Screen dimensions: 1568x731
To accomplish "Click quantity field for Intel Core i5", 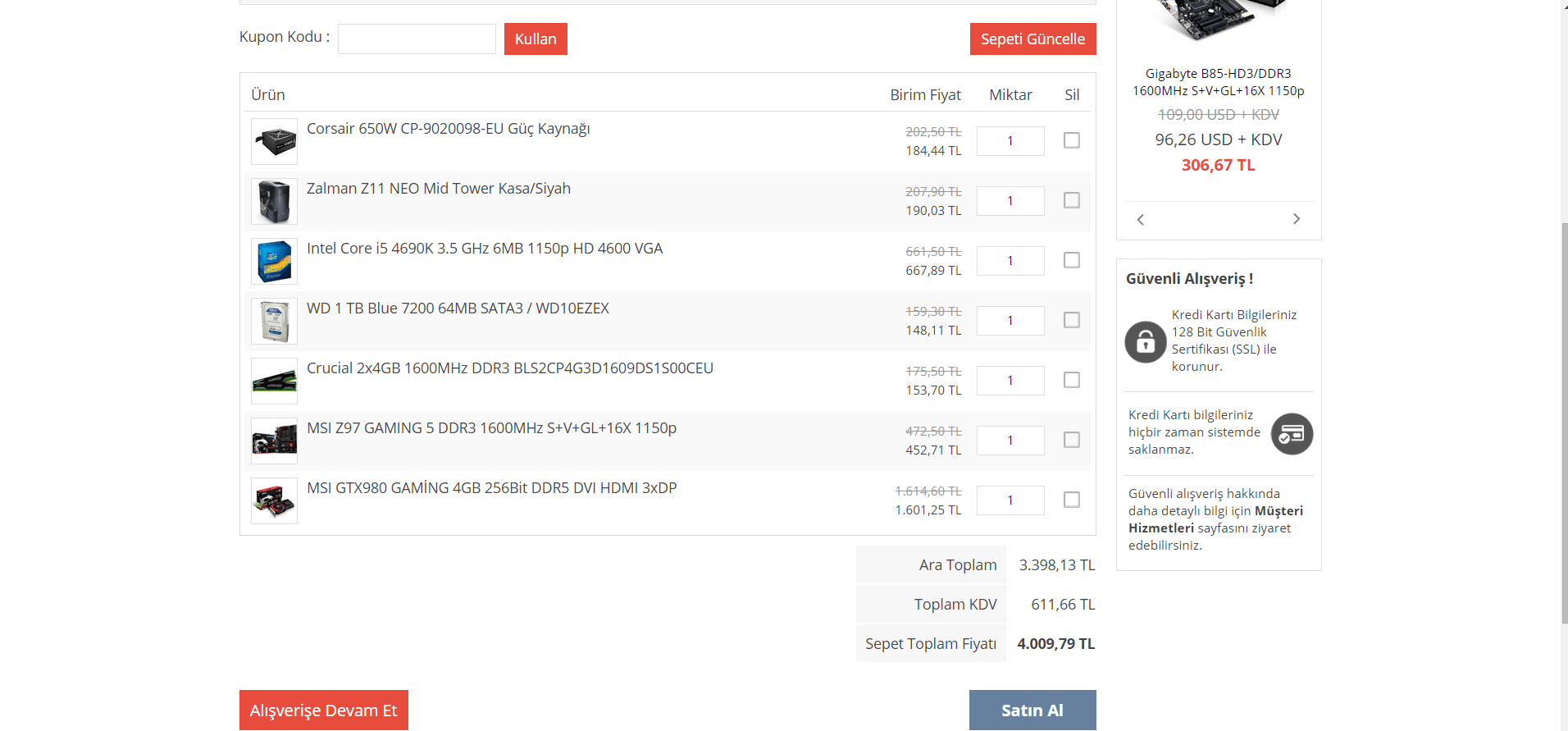I will (x=1010, y=261).
